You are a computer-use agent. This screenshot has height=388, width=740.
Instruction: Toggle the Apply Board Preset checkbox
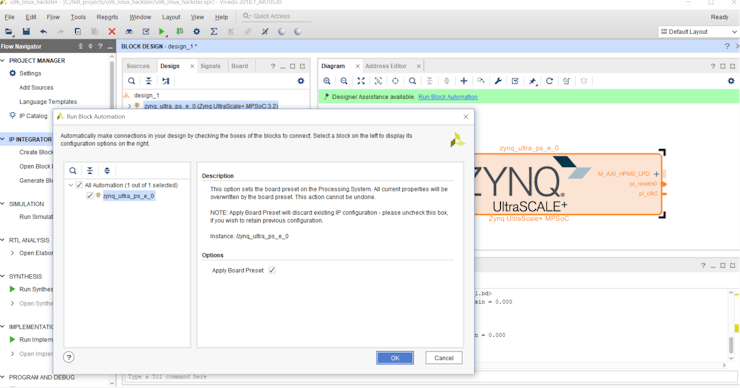pyautogui.click(x=272, y=270)
